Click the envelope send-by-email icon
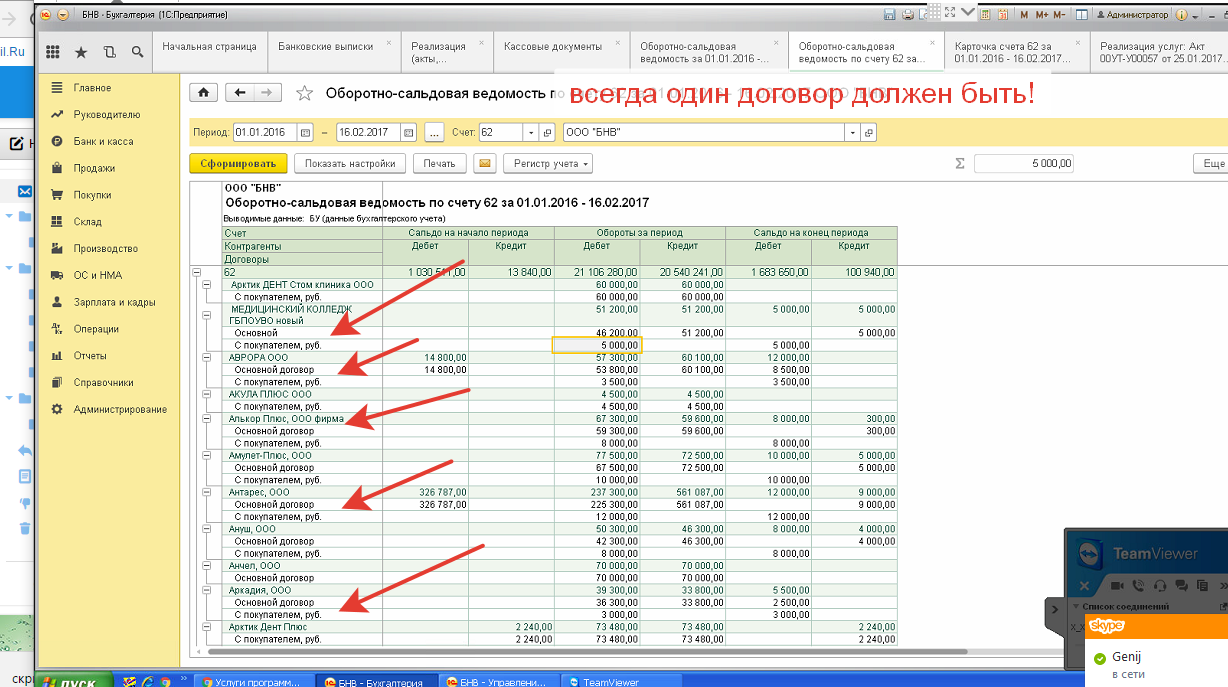Image resolution: width=1228 pixels, height=687 pixels. (485, 163)
